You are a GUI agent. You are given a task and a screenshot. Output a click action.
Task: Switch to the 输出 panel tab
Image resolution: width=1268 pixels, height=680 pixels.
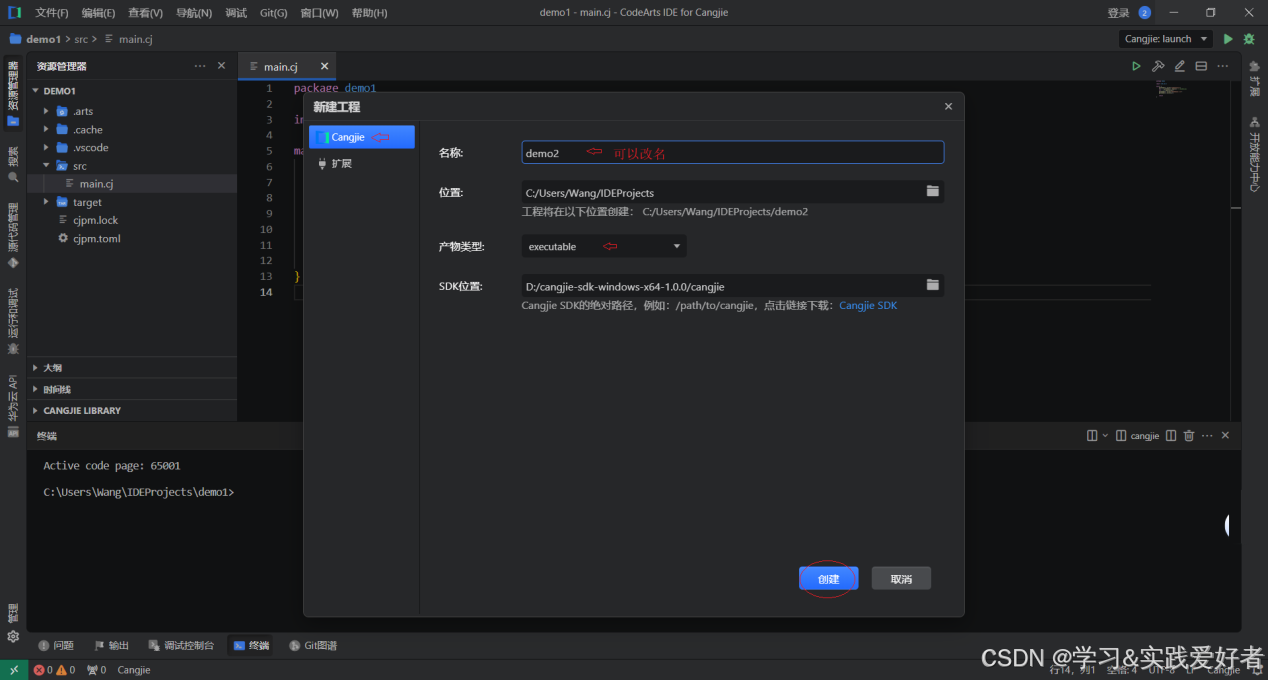[x=112, y=646]
